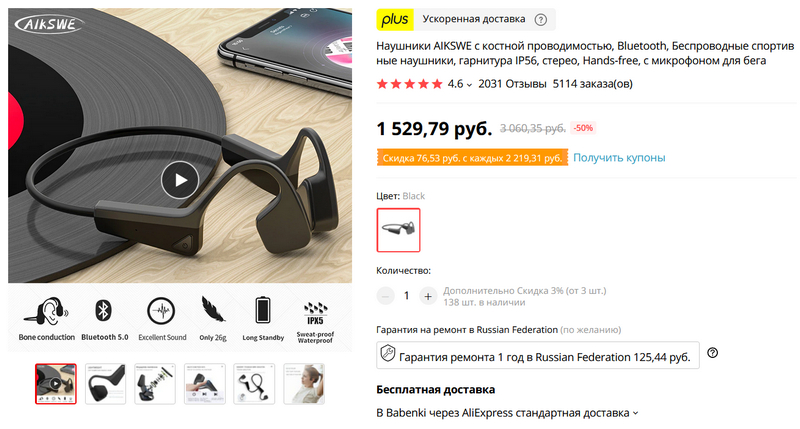Click the help icon next to Ускоренная доставка
Screen dimensions: 800x429
pyautogui.click(x=540, y=19)
